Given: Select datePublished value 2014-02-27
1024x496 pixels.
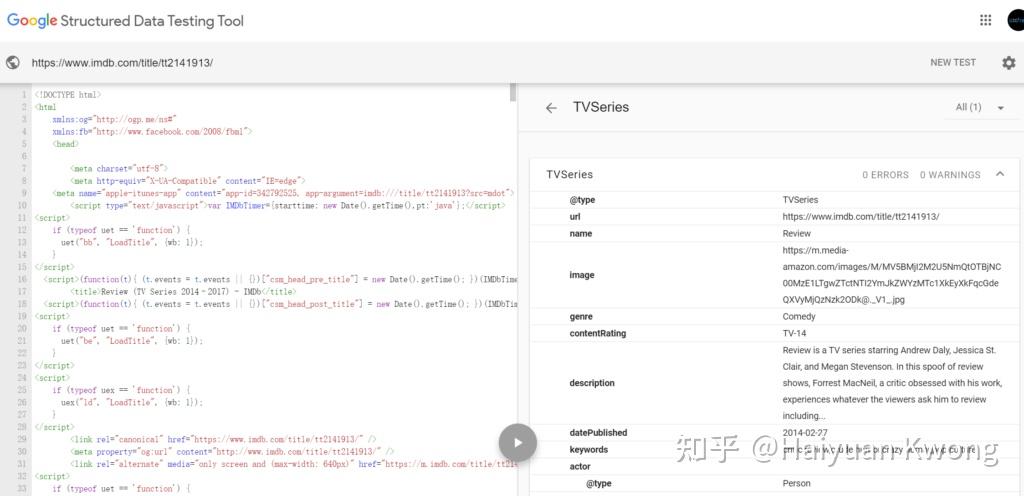Looking at the screenshot, I should [807, 432].
